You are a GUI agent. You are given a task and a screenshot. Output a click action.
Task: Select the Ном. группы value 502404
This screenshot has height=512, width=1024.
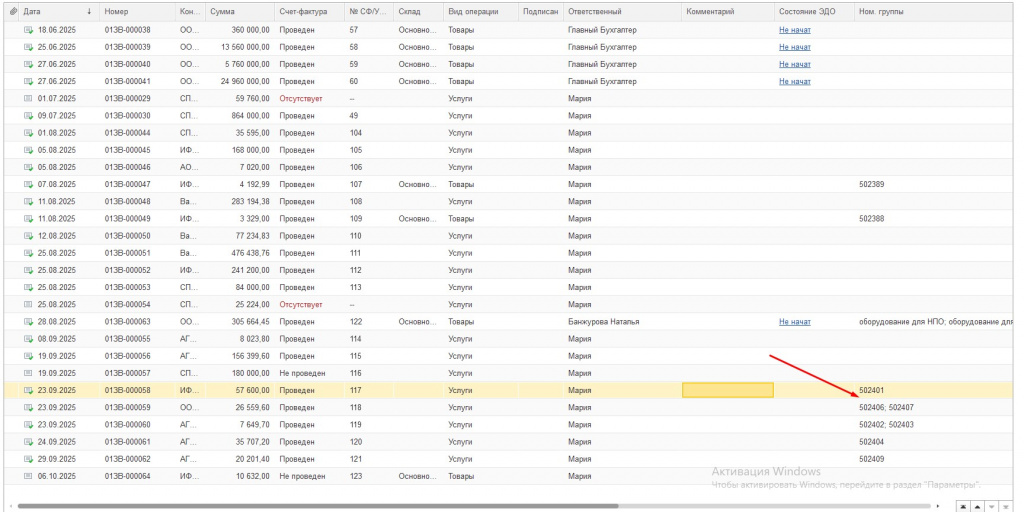coord(872,441)
